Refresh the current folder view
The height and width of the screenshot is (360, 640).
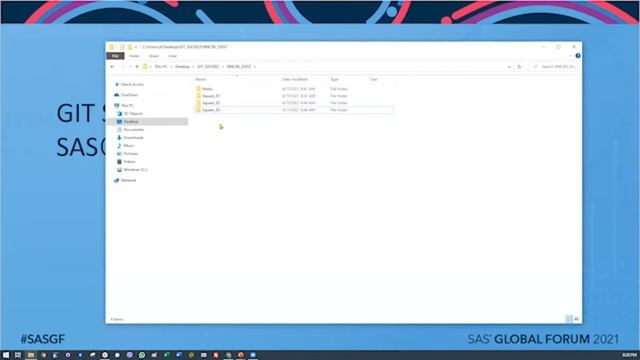(519, 67)
